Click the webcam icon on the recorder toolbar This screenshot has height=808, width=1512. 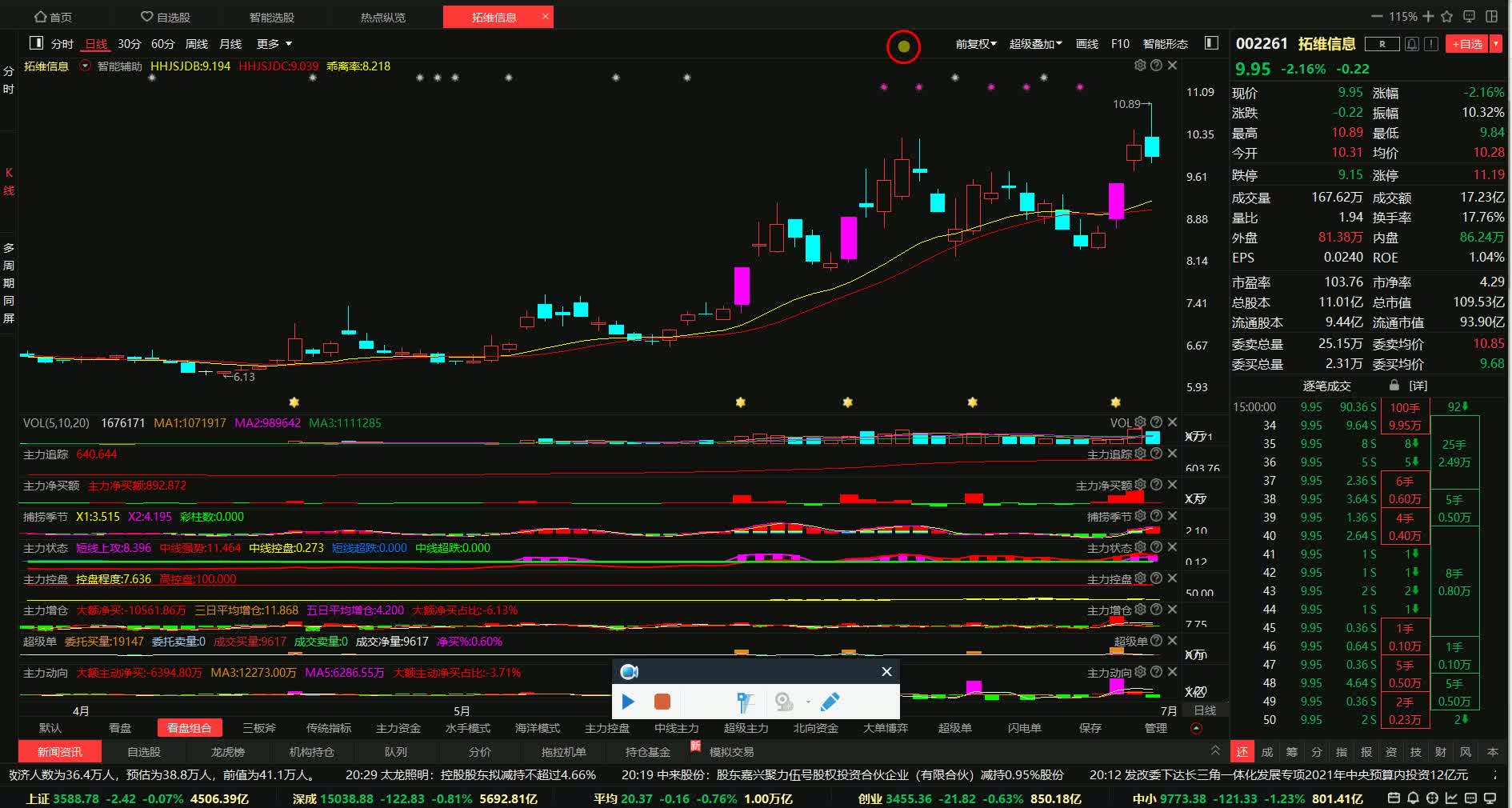784,702
